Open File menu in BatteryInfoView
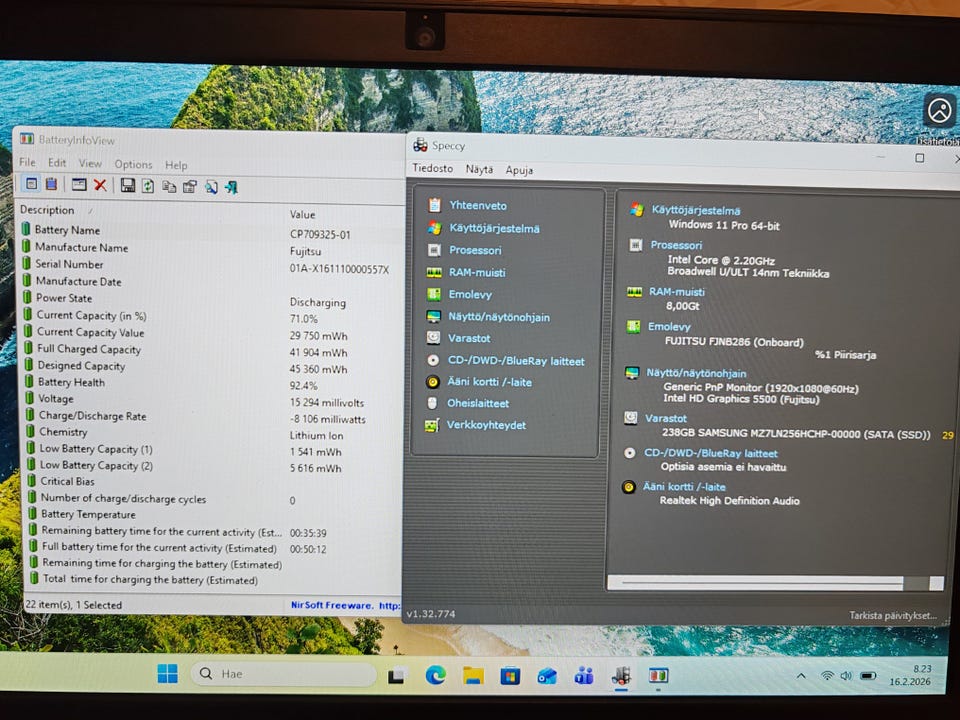The image size is (960, 720). point(27,162)
